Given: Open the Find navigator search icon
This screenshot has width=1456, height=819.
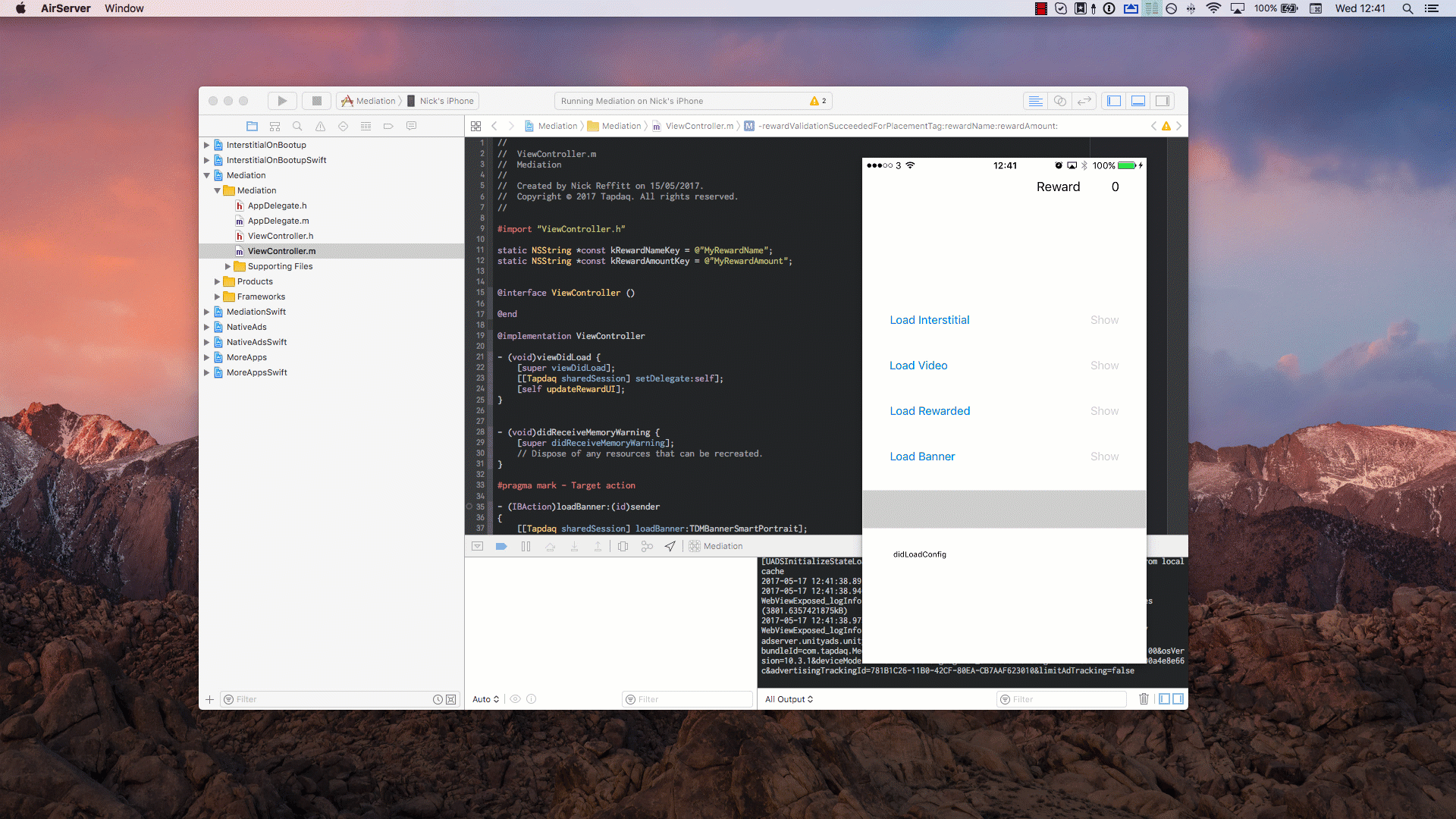Looking at the screenshot, I should pos(297,126).
